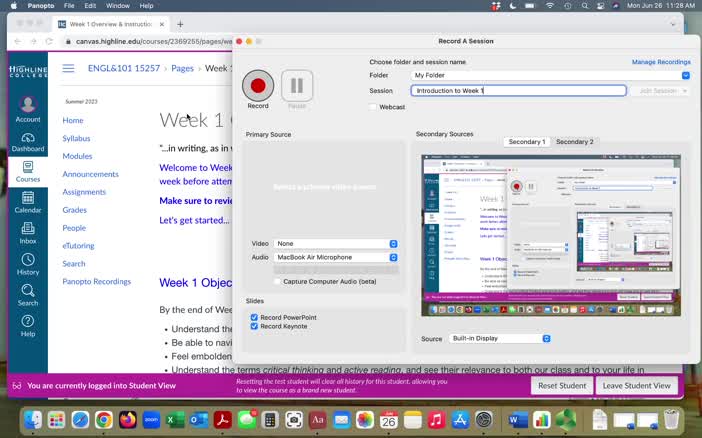
Task: Open App Store from the Dock
Action: (460, 420)
